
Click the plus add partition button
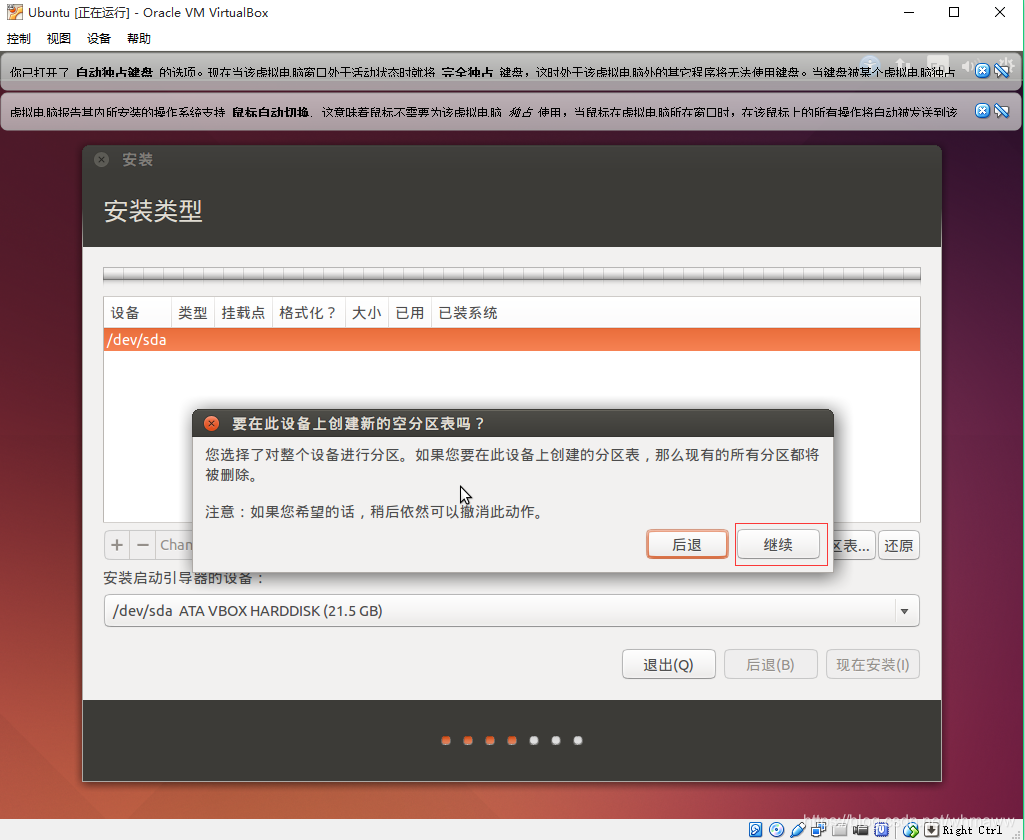pyautogui.click(x=117, y=545)
